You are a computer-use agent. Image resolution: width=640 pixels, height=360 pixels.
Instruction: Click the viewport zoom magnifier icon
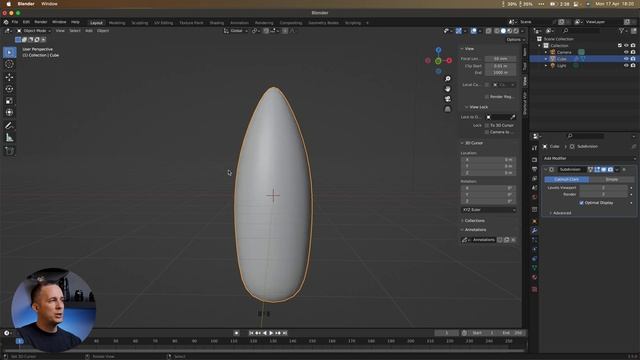click(448, 79)
